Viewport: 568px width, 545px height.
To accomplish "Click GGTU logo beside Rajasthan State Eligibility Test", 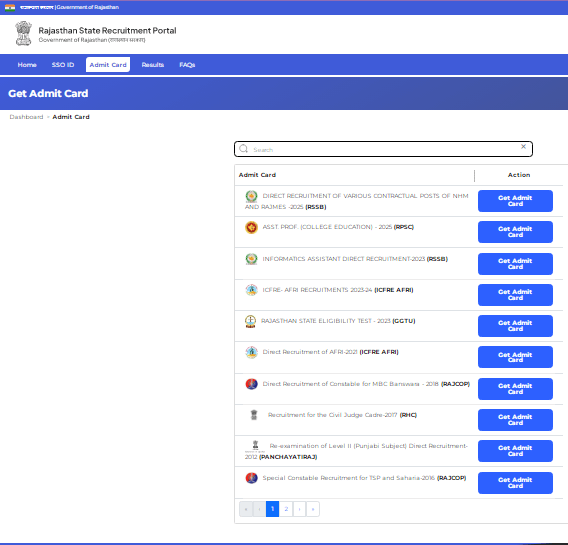I will click(250, 321).
